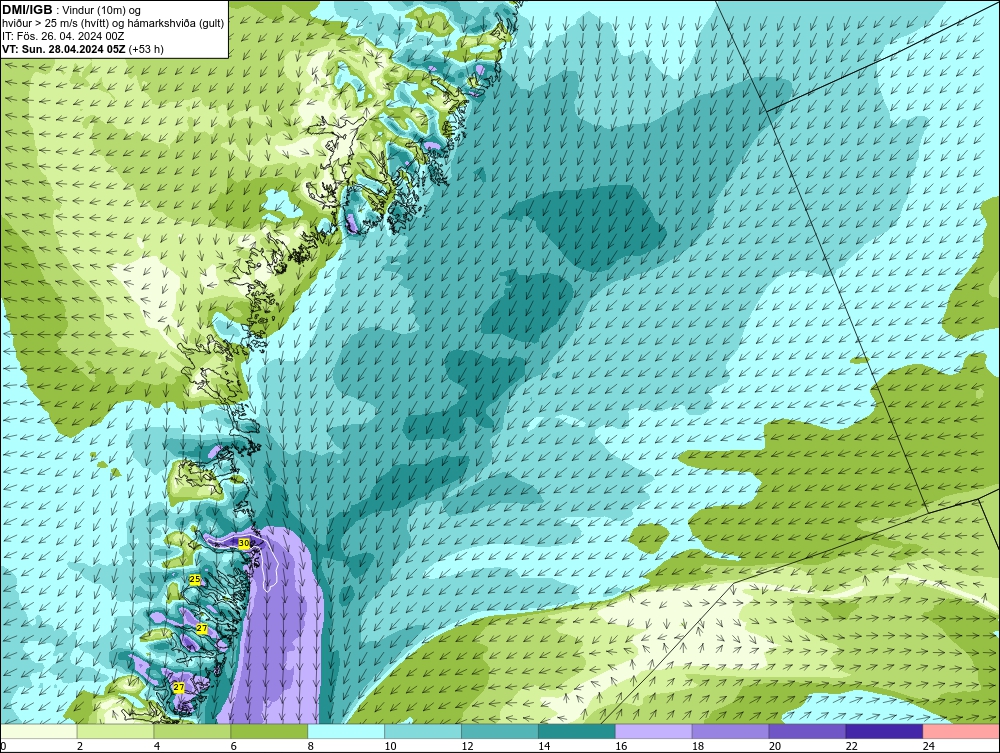Viewport: 1000px width, 753px height.
Task: Click the legend scale value 6
Action: [x=233, y=746]
